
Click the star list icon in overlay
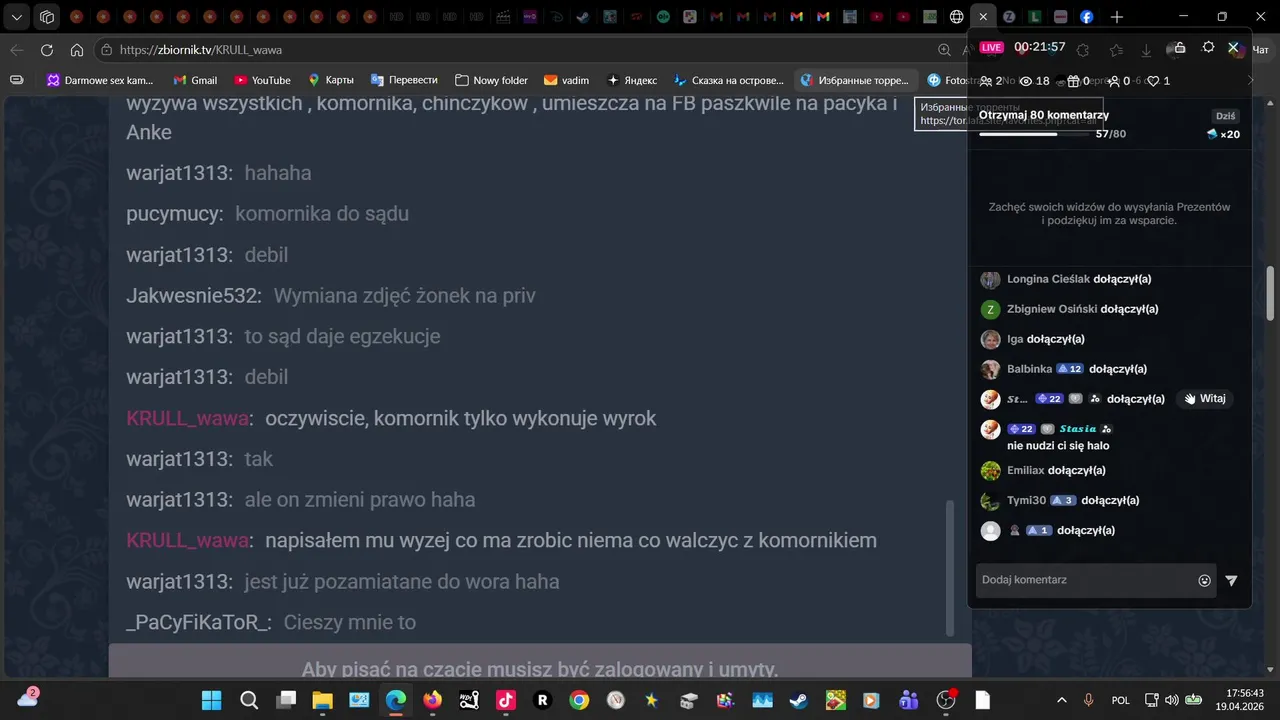pos(1116,49)
